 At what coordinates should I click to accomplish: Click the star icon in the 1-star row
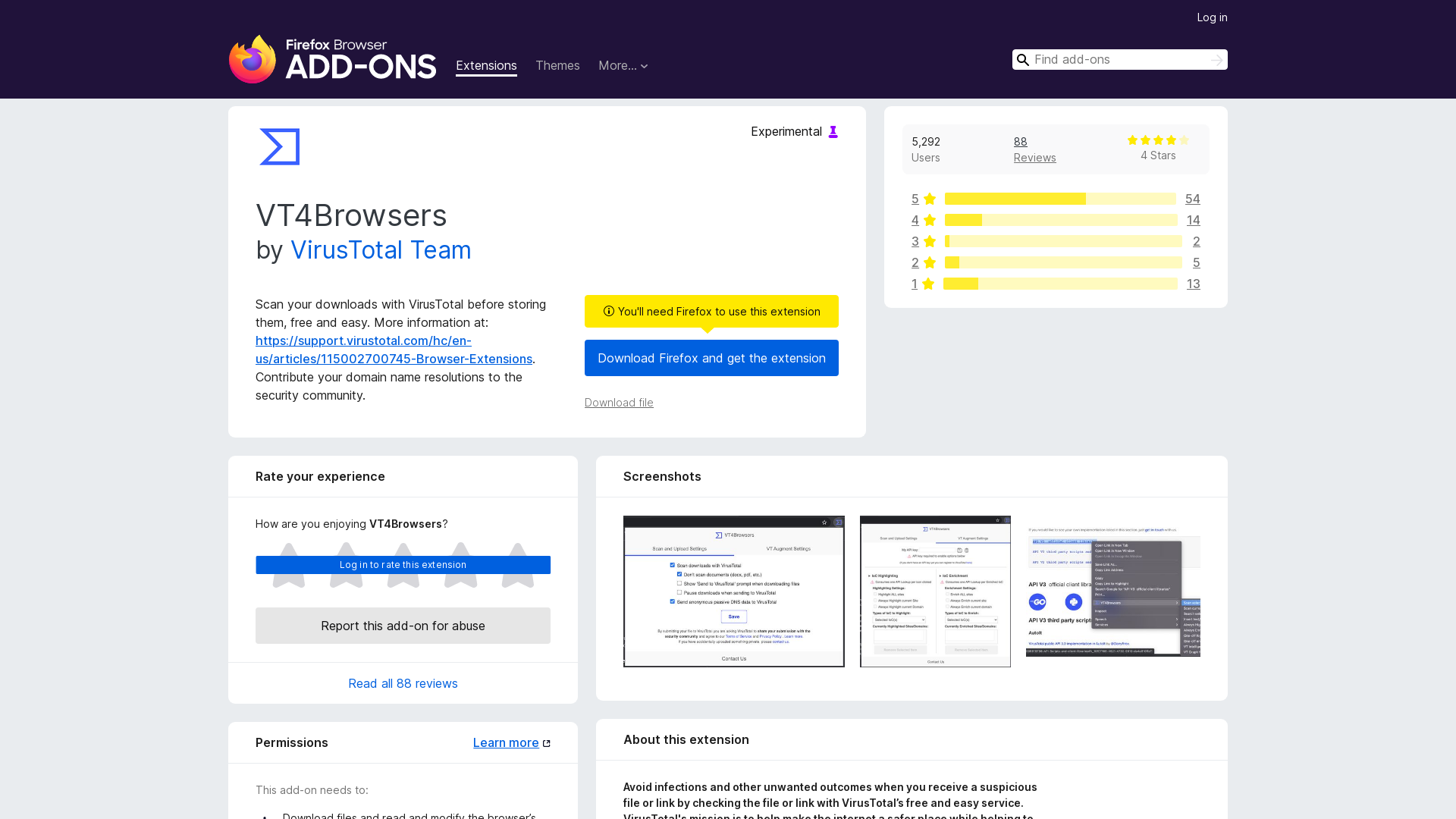click(928, 284)
